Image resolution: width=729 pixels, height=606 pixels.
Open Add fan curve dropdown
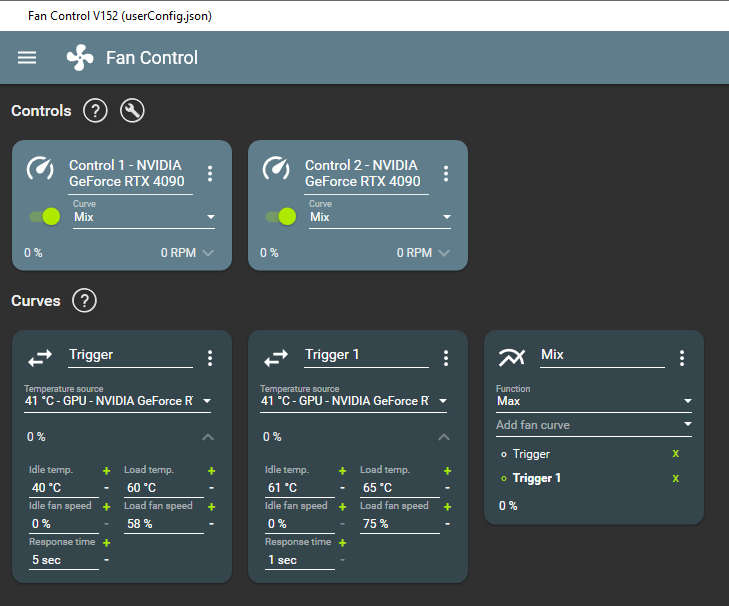point(594,425)
